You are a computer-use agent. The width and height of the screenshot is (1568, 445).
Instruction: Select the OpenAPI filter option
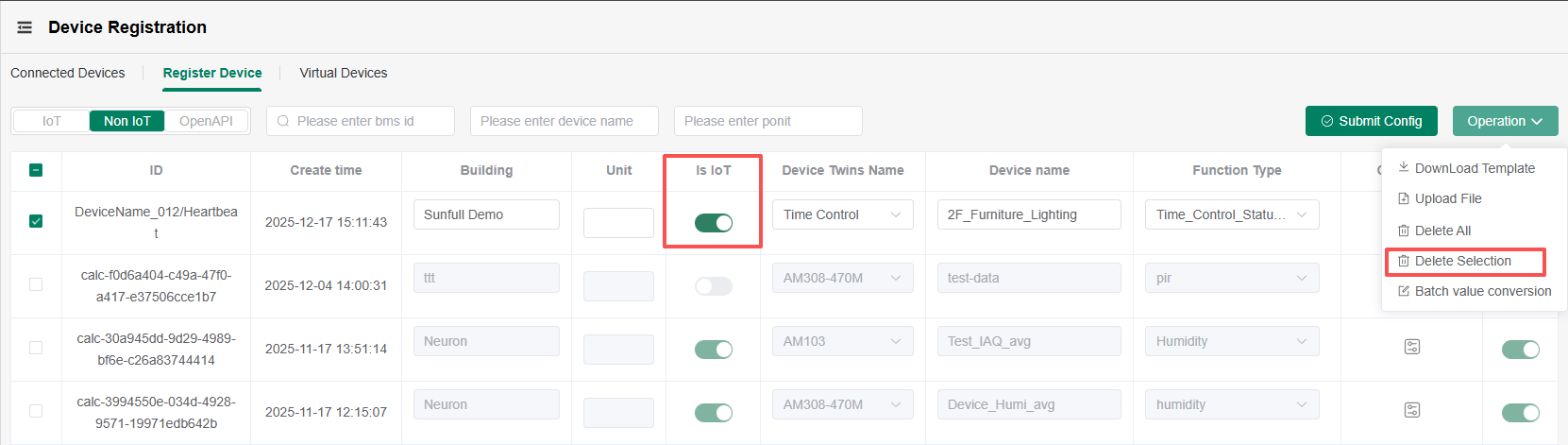coord(206,121)
